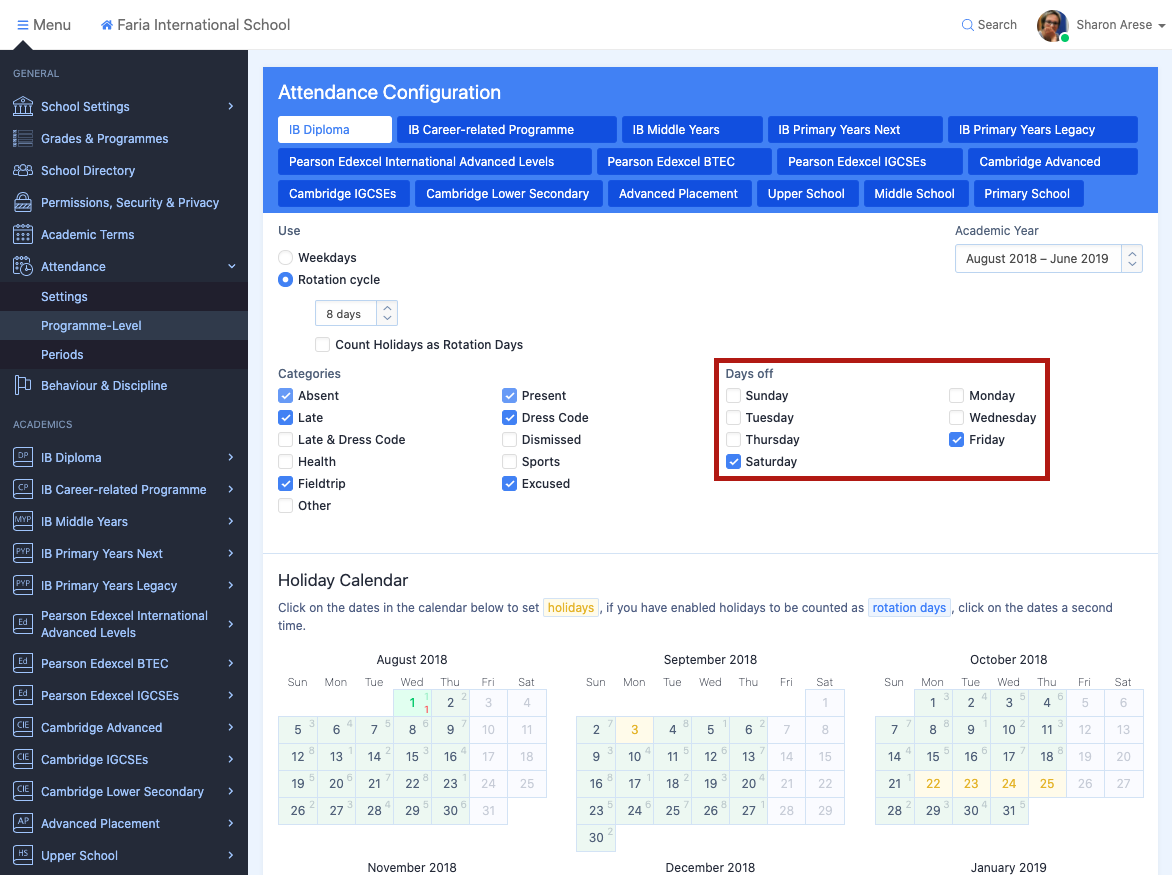The height and width of the screenshot is (875, 1172).
Task: Open the 8 days rotation cycle selector
Action: click(x=356, y=314)
